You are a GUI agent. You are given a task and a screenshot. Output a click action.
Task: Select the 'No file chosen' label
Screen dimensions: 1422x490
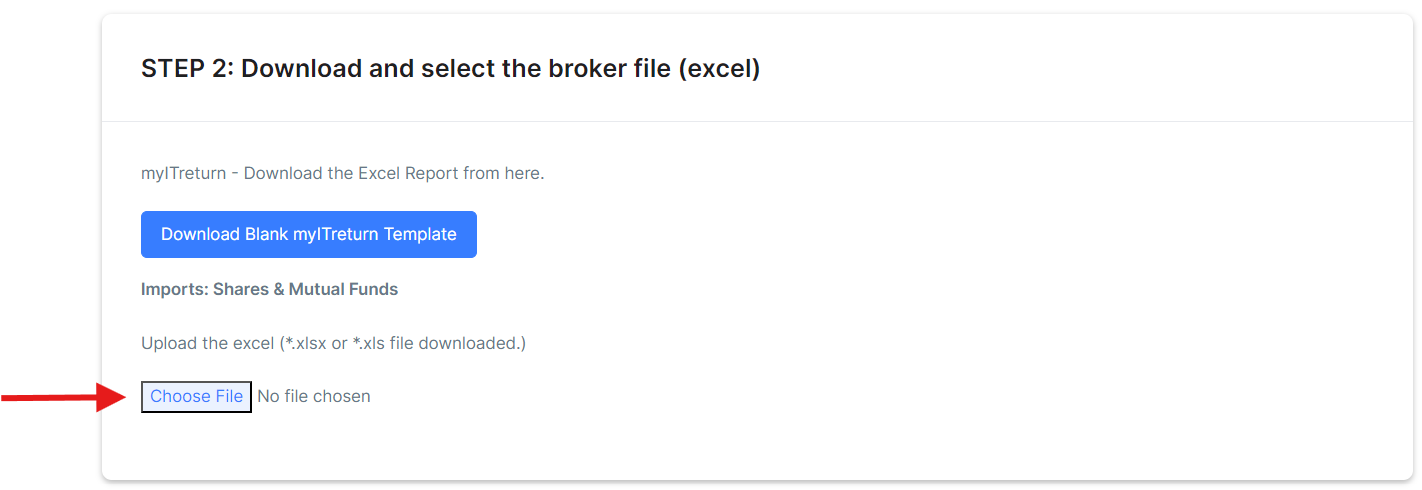click(x=314, y=397)
